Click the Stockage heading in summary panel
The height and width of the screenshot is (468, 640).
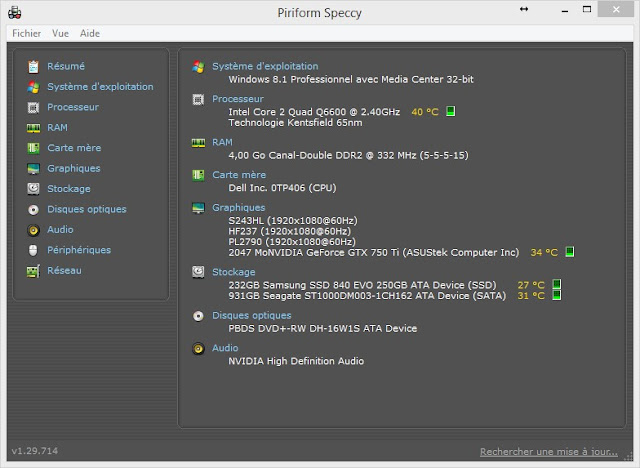[x=234, y=272]
